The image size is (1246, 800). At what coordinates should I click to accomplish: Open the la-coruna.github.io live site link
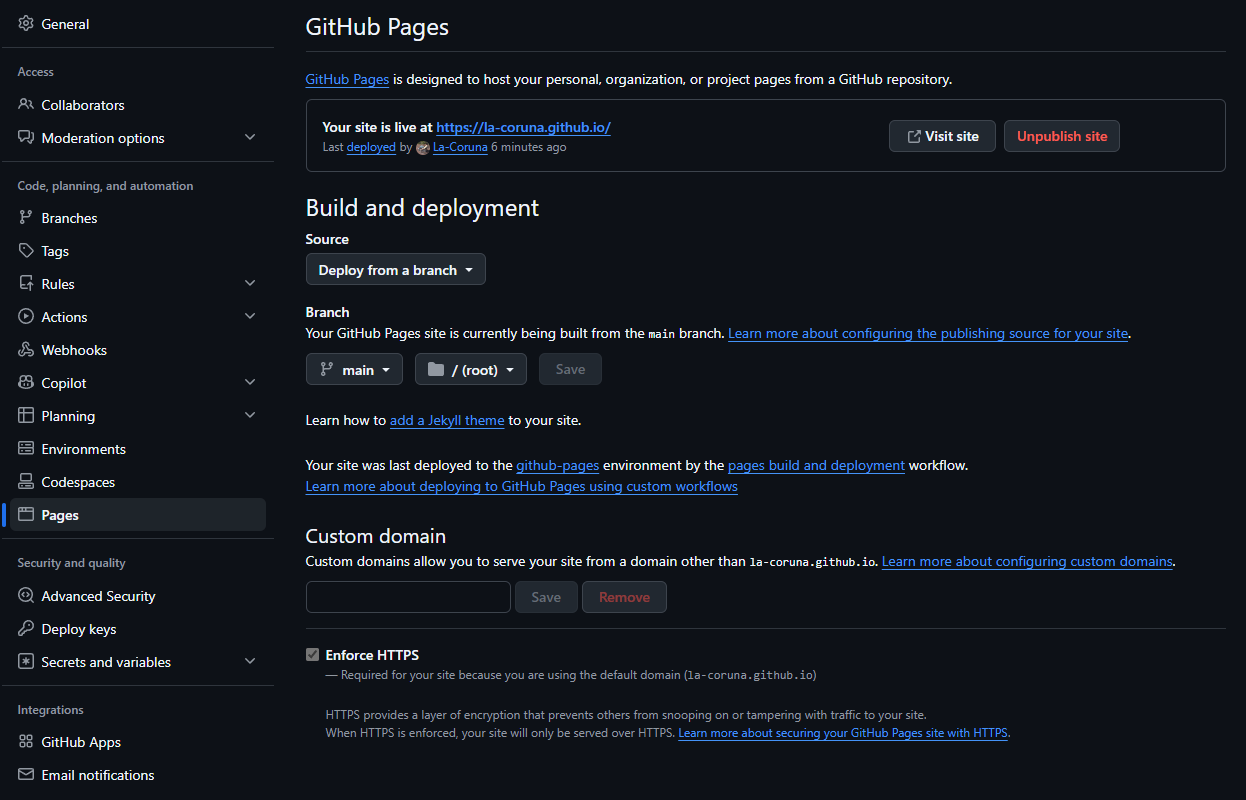(523, 127)
